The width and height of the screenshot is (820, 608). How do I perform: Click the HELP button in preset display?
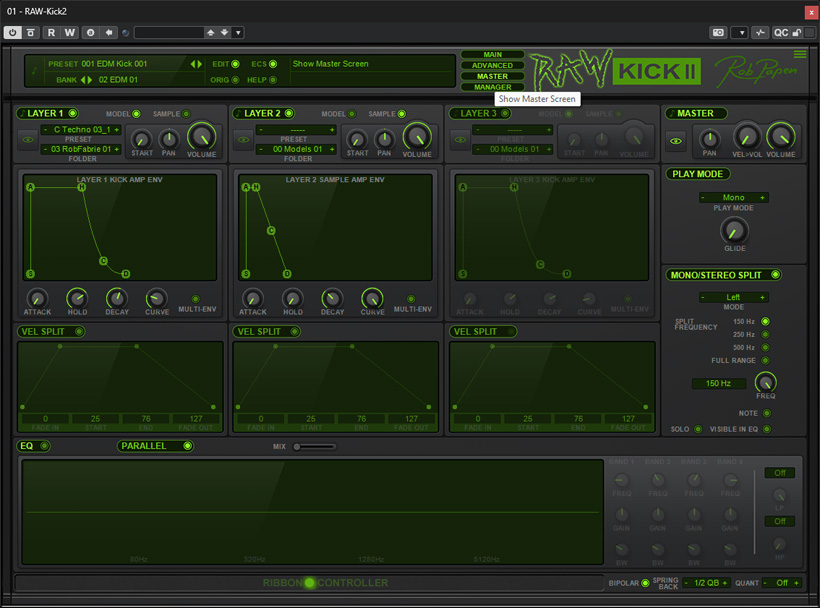(273, 80)
